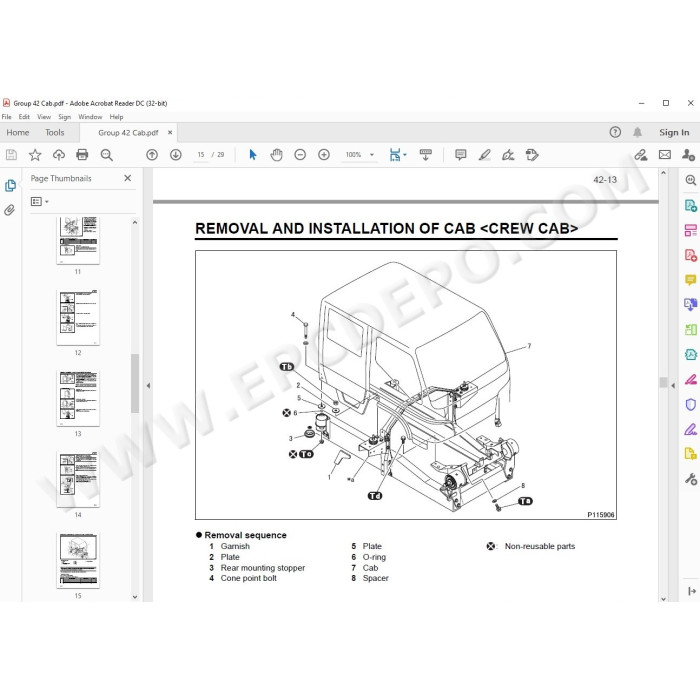Select page 15 thumbnail
700x700 pixels.
pos(78,560)
